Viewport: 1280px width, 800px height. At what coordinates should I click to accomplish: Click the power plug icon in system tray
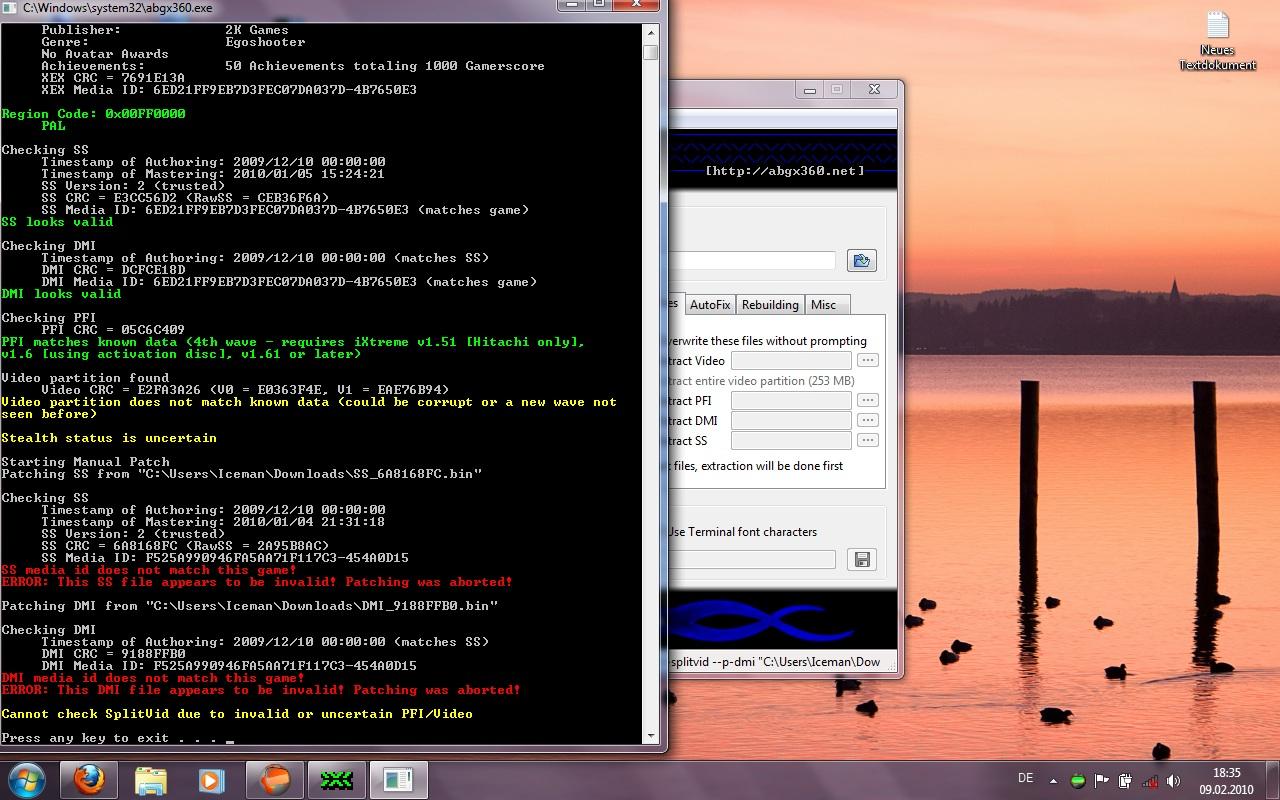[x=1126, y=780]
